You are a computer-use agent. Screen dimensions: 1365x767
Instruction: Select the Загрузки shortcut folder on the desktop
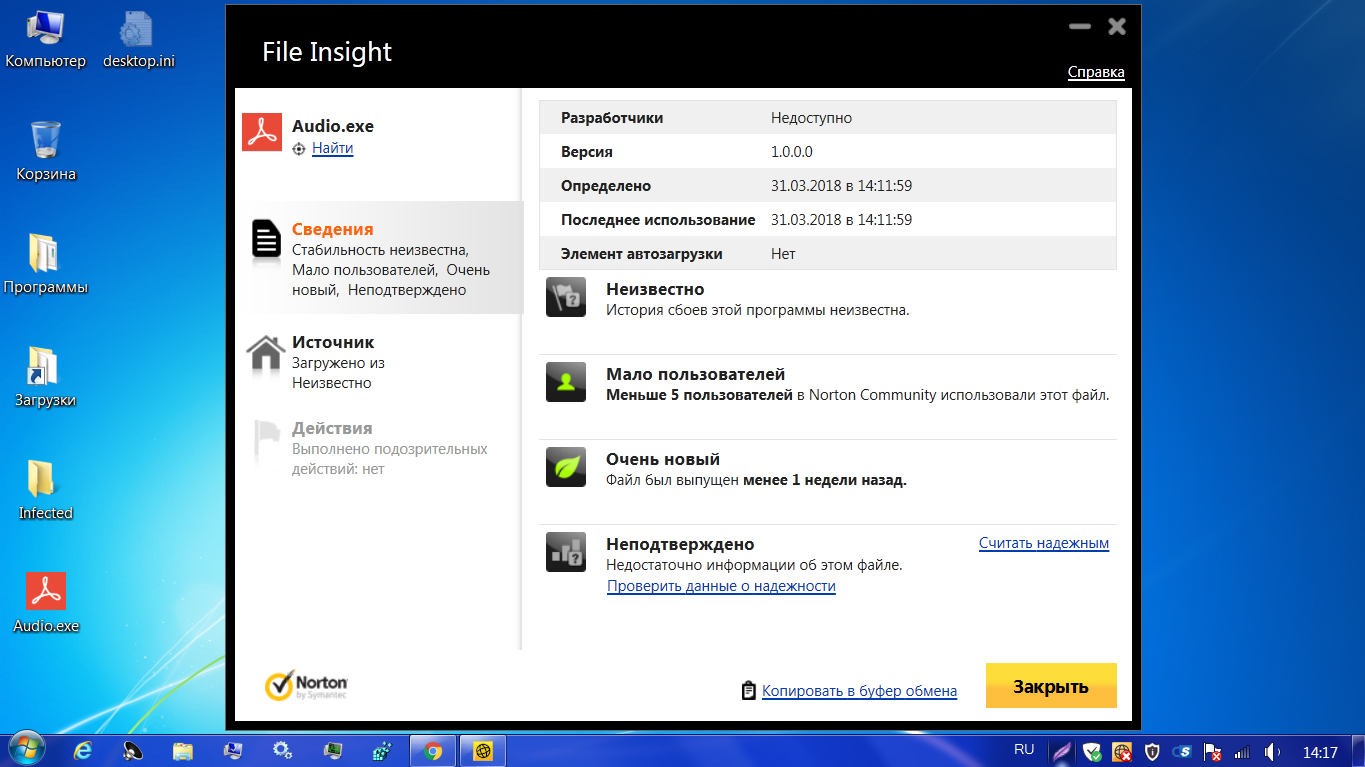(x=46, y=378)
